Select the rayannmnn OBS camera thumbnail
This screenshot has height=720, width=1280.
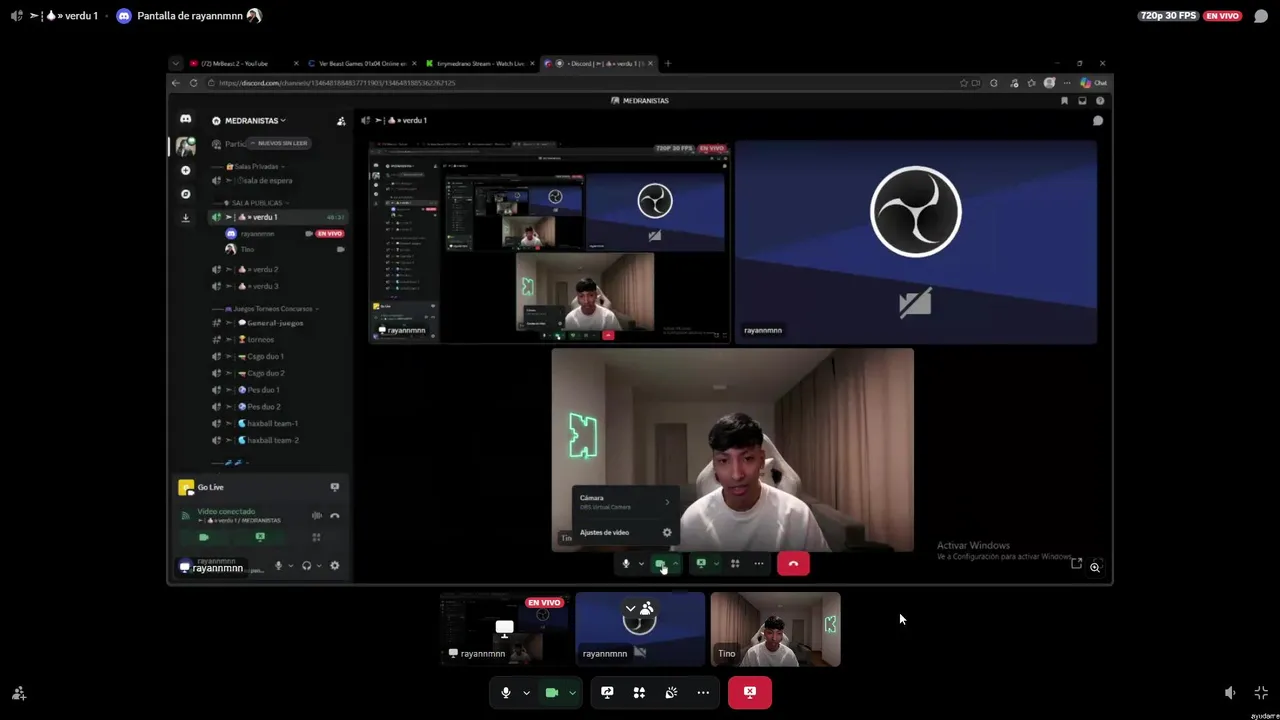(640, 629)
